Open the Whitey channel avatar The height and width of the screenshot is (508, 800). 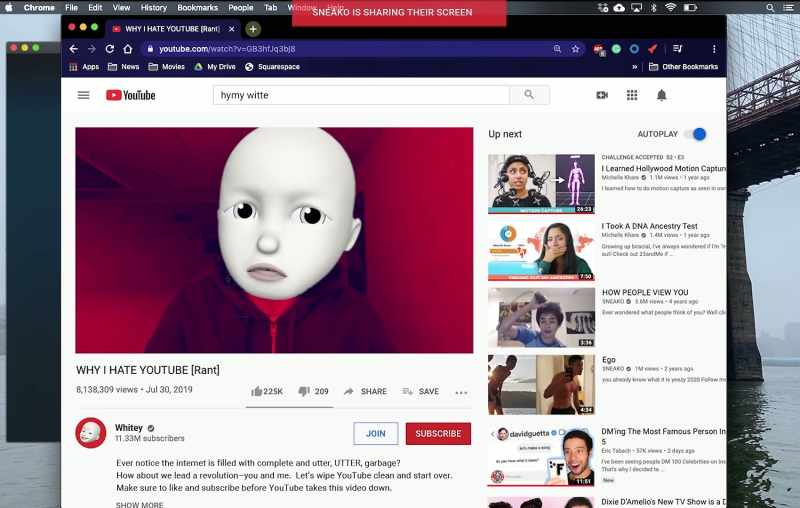point(91,433)
